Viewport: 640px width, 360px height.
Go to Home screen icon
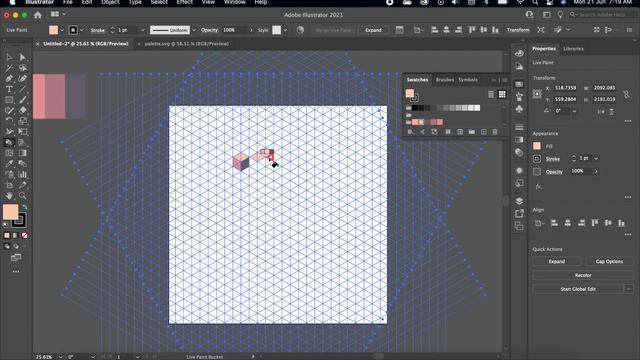point(38,15)
